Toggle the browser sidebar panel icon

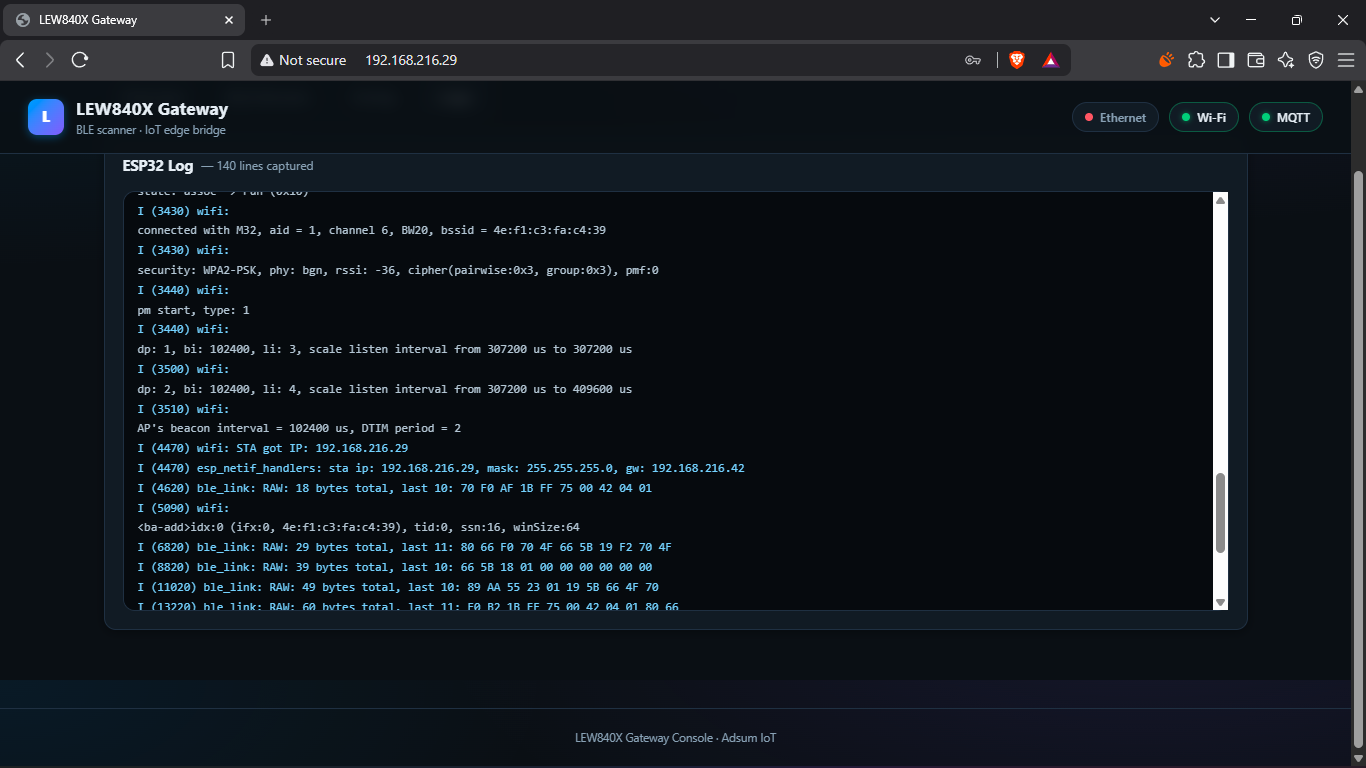pos(1226,60)
